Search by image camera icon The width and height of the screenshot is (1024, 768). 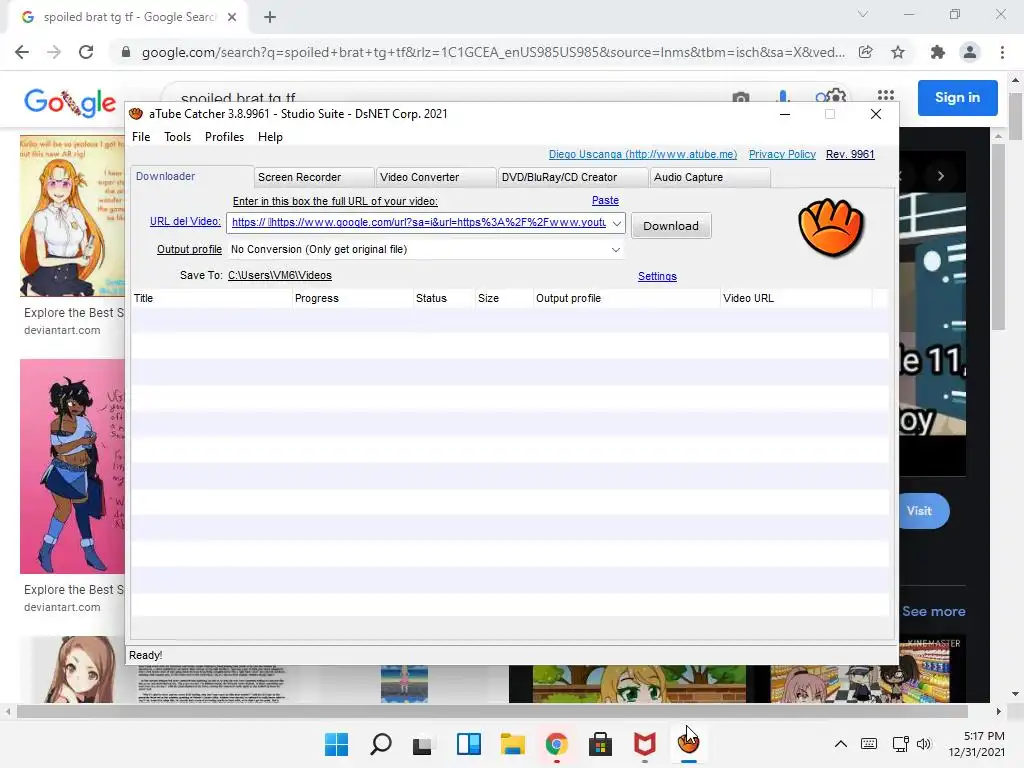(741, 98)
